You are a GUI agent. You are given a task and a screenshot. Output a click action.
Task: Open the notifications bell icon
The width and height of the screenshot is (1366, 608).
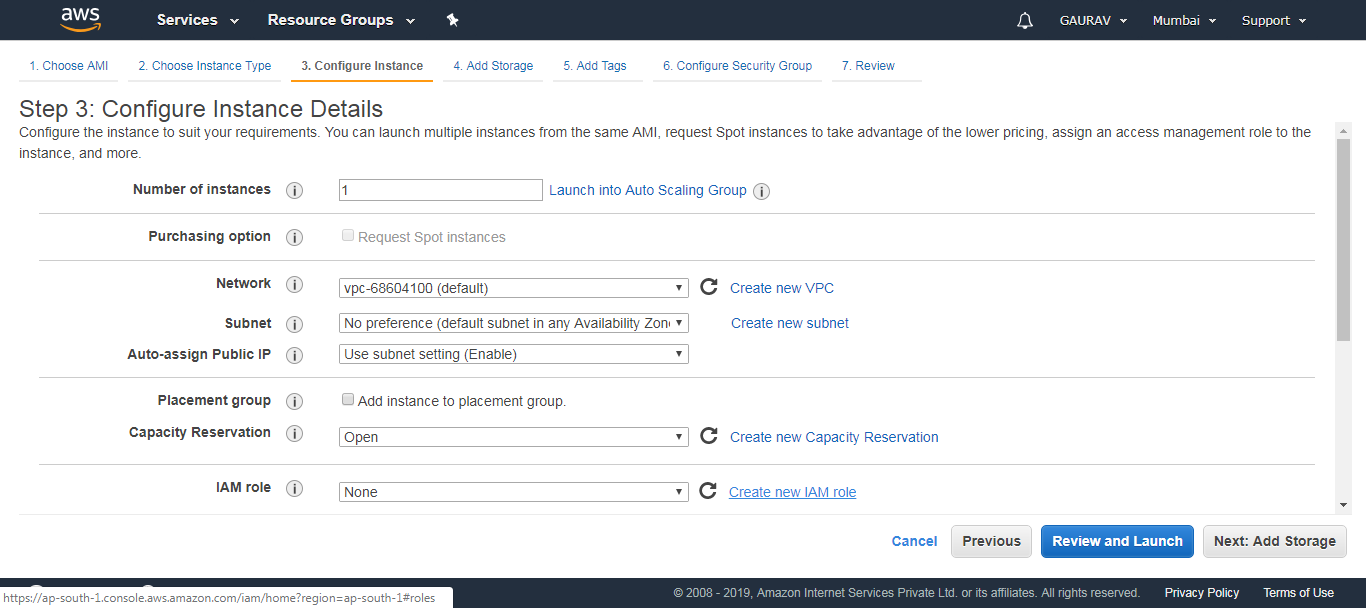pyautogui.click(x=1024, y=19)
